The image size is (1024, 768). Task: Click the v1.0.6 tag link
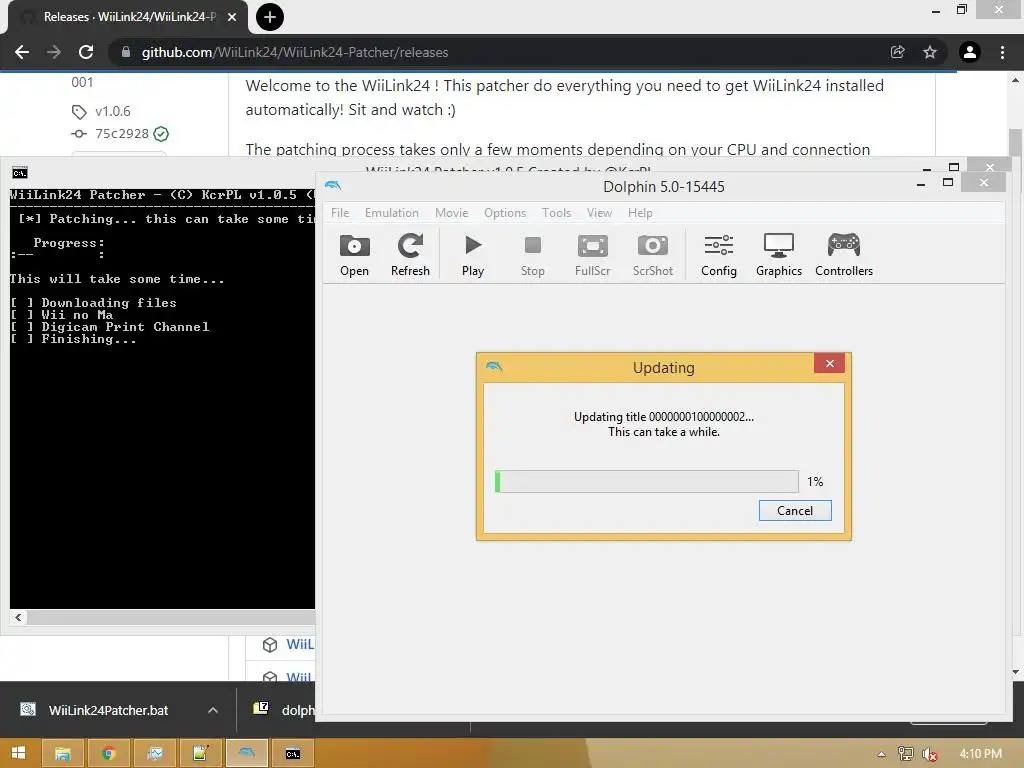click(x=112, y=111)
